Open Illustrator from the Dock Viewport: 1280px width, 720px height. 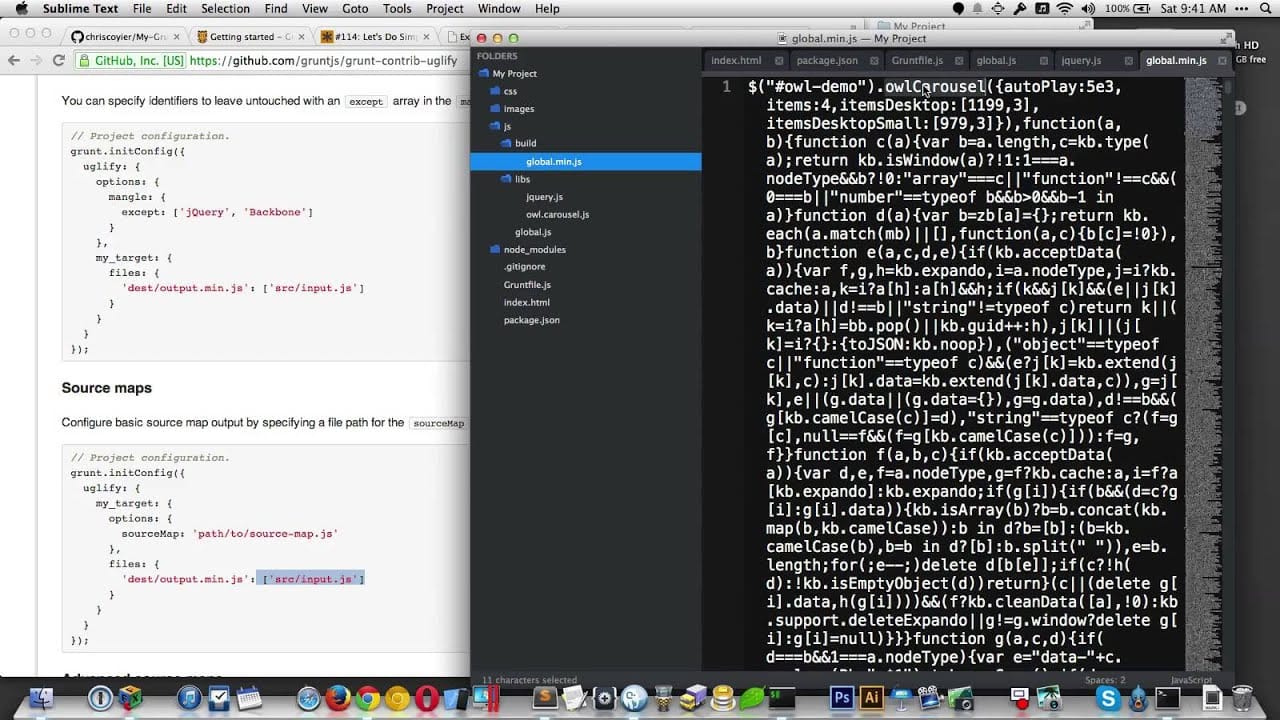coord(872,698)
